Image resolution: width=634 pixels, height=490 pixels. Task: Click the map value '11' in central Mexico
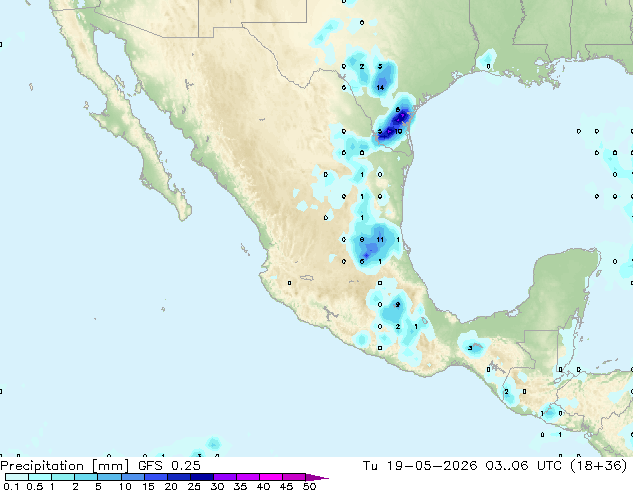[380, 240]
